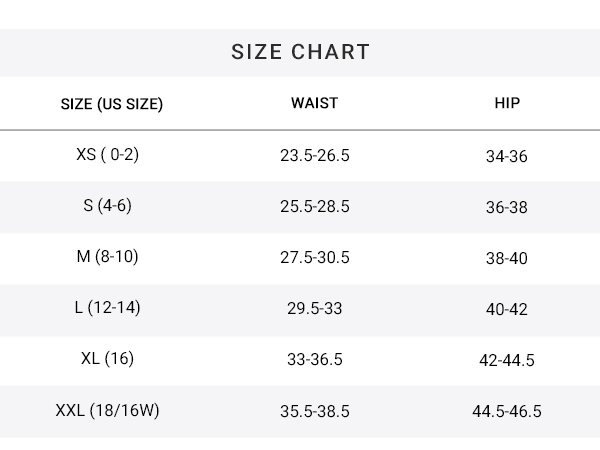Click waist value 23.5-26.5
The image size is (600, 450).
[x=315, y=155]
